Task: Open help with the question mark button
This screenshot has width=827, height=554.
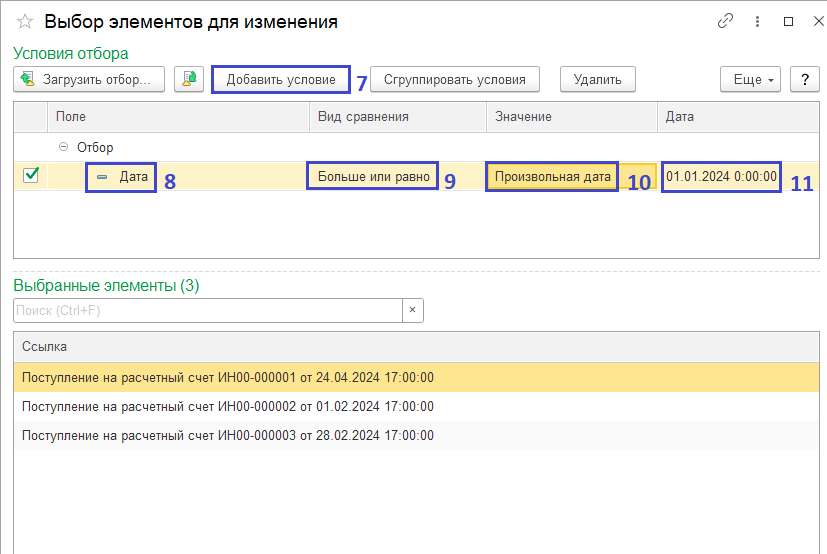Action: click(x=804, y=79)
